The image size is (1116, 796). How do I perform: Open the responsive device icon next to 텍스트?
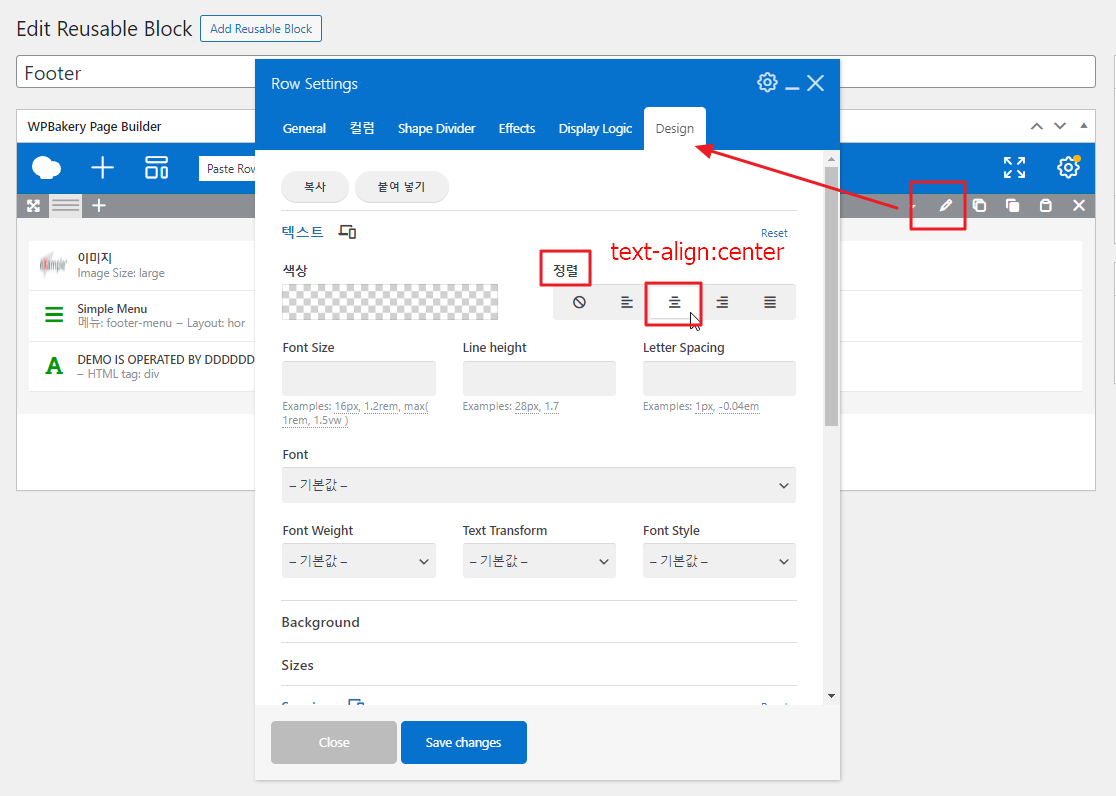pos(347,231)
